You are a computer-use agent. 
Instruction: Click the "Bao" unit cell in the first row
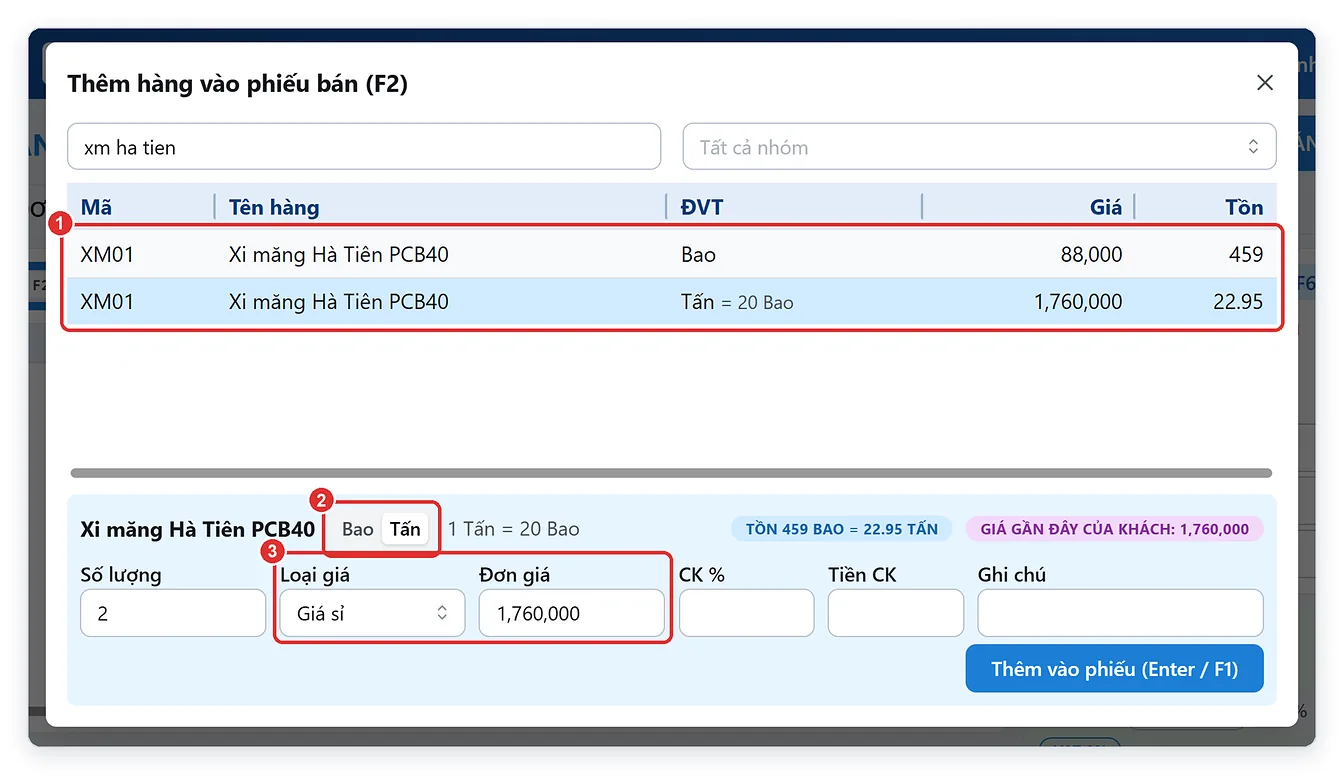pos(698,255)
